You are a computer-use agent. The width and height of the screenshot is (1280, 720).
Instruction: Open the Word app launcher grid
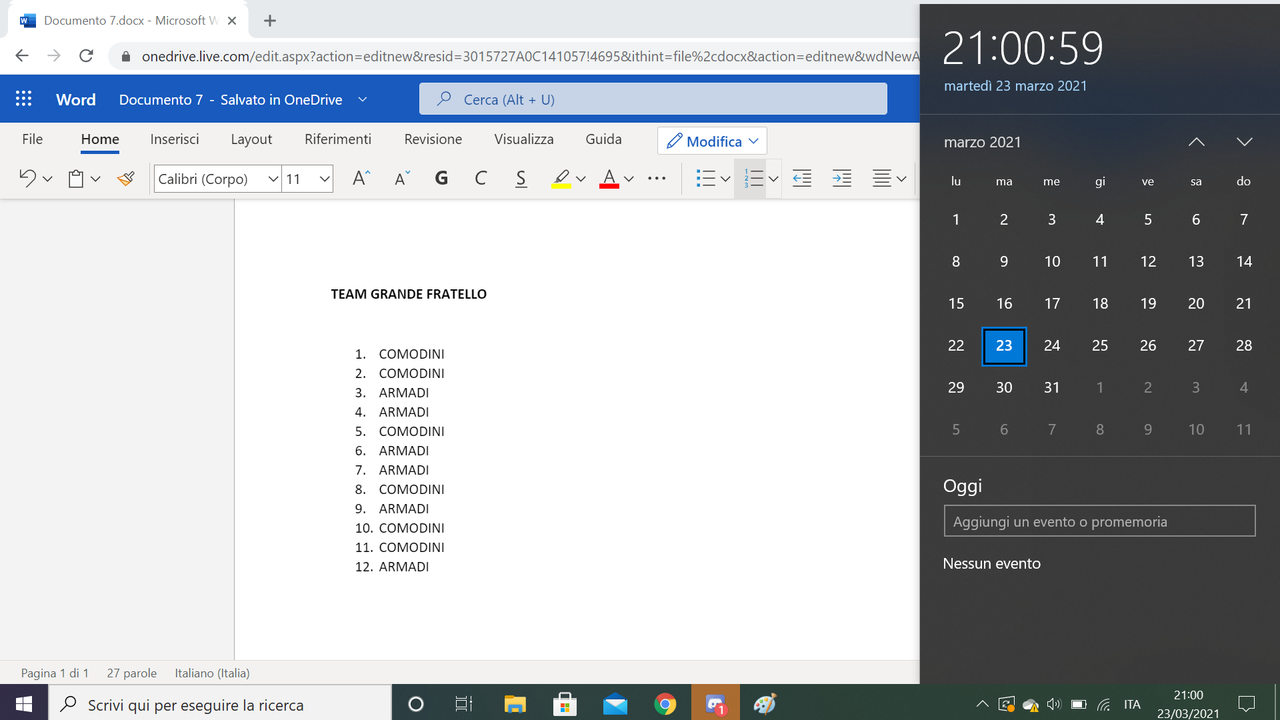pos(24,99)
